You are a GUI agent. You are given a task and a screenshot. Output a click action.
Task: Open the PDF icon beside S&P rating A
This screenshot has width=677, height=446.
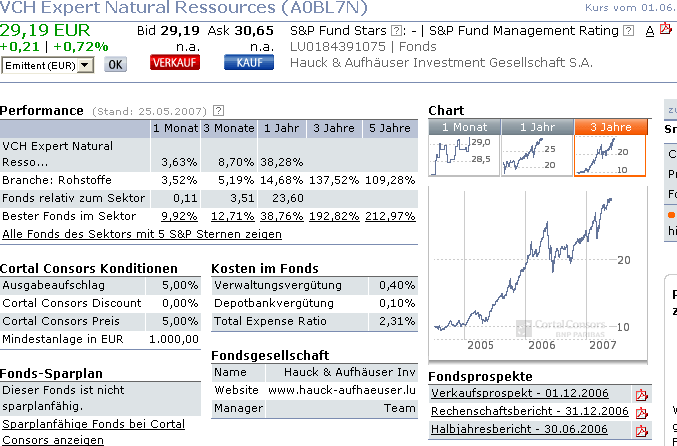pyautogui.click(x=666, y=30)
